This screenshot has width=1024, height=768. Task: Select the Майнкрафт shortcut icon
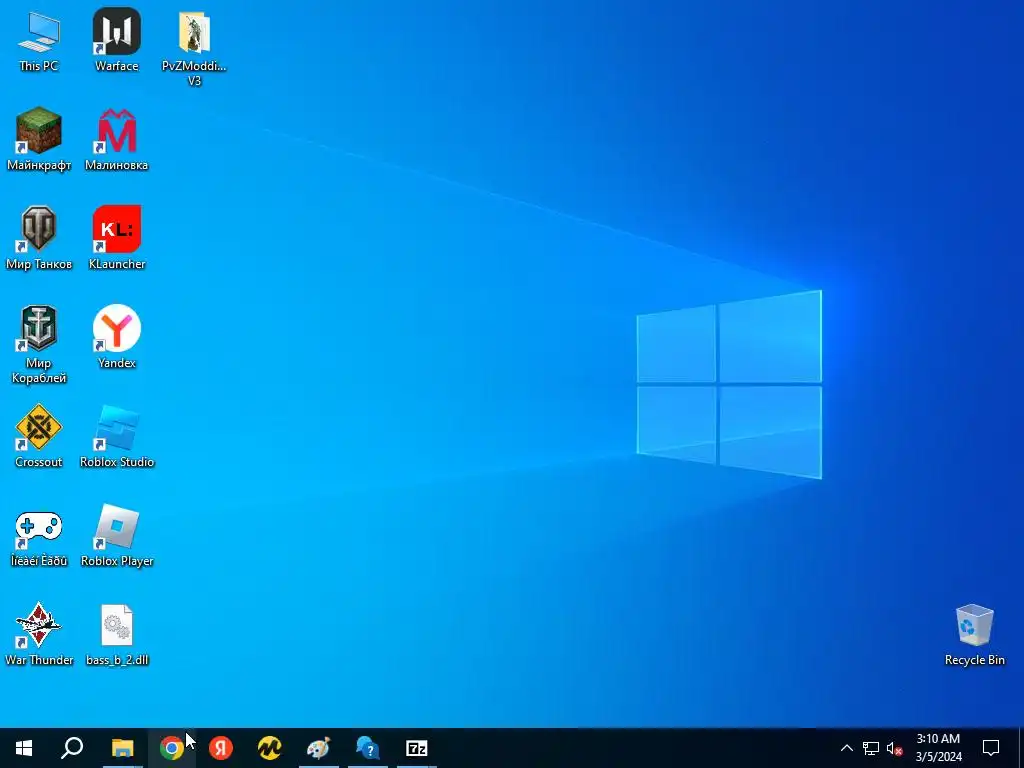point(39,140)
